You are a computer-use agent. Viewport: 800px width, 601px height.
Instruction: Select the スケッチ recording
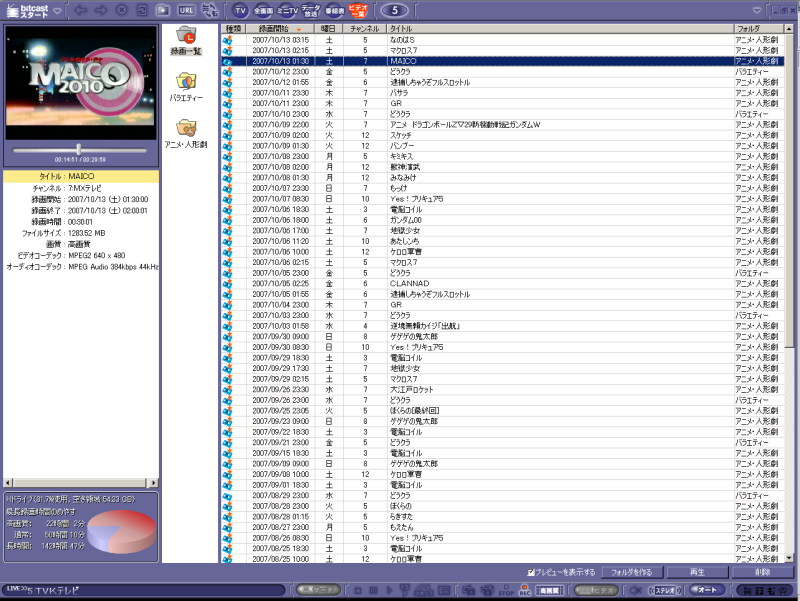[x=503, y=135]
